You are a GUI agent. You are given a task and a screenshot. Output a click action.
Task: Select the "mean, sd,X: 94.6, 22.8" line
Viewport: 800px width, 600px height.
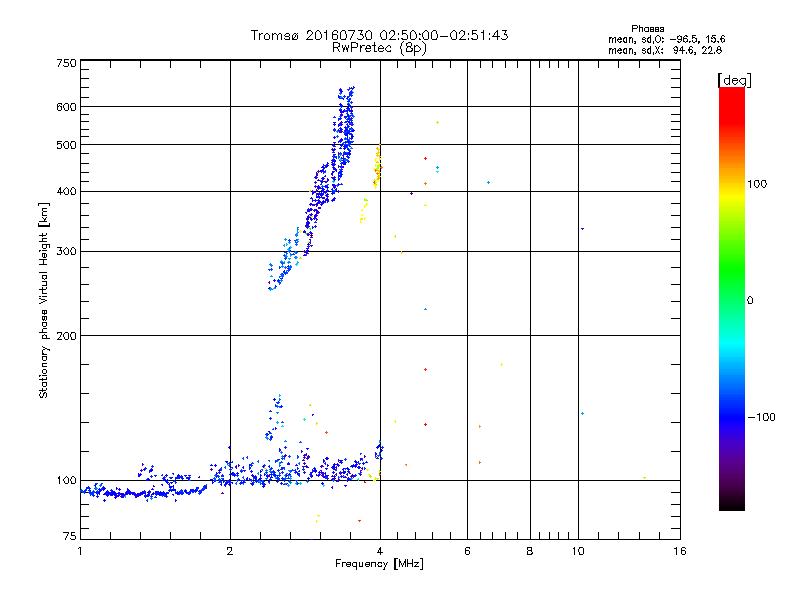[x=665, y=50]
